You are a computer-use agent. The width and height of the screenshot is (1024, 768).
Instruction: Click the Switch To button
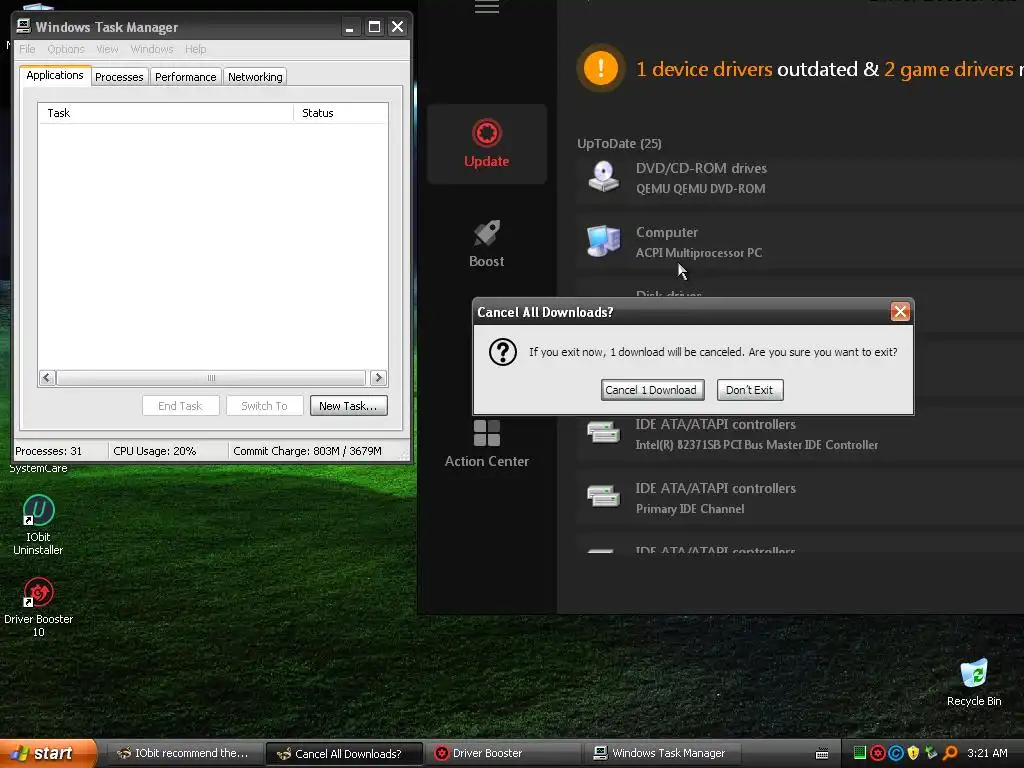(264, 406)
